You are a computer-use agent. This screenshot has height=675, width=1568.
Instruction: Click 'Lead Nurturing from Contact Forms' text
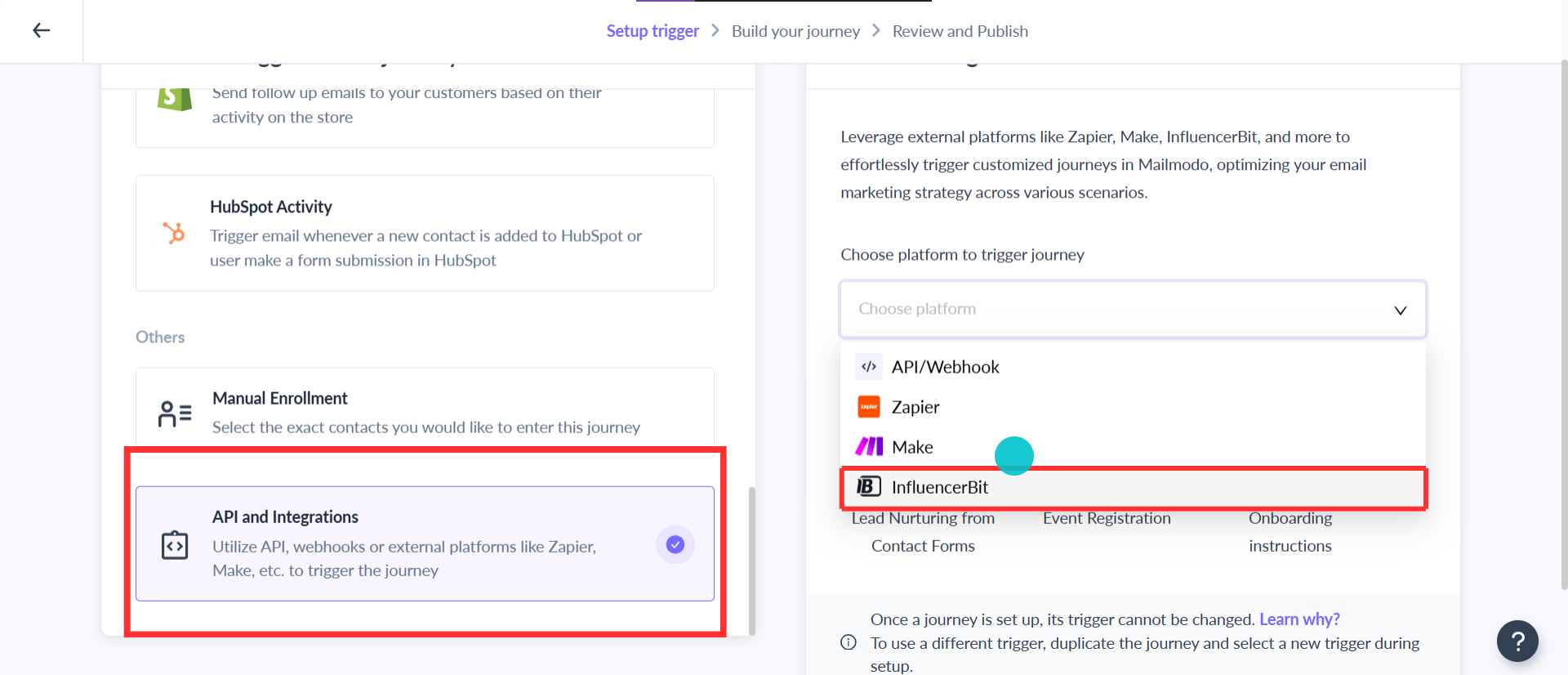point(923,532)
